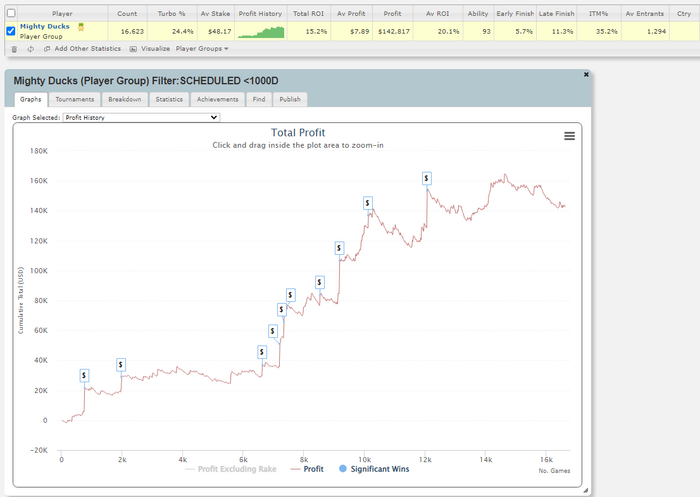Click the significant win marker near 12k games
Viewport: 700px width, 497px height.
426,179
